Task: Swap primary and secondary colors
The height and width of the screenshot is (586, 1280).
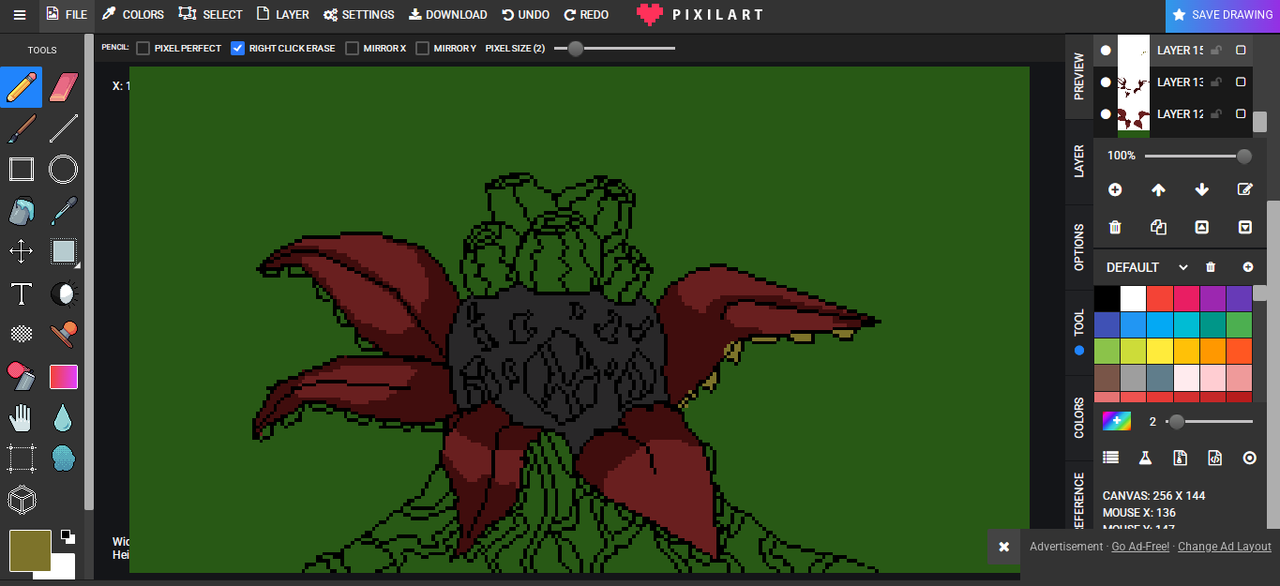Action: pyautogui.click(x=67, y=536)
